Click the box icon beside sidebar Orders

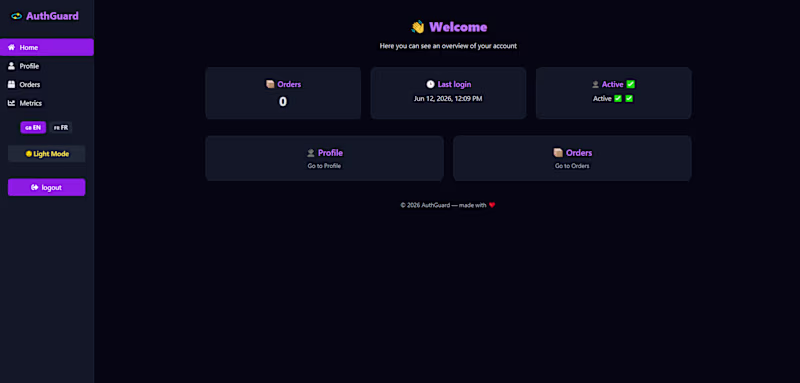coord(11,85)
